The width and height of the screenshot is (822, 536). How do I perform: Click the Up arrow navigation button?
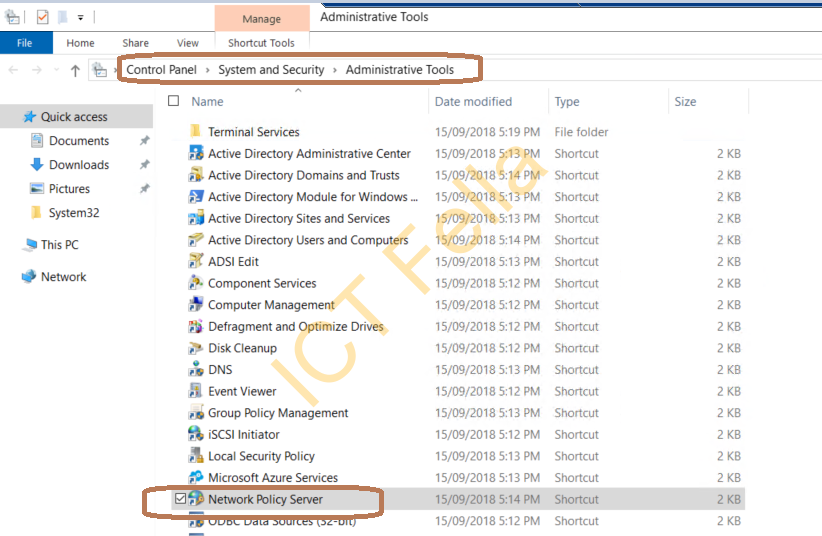tap(75, 70)
